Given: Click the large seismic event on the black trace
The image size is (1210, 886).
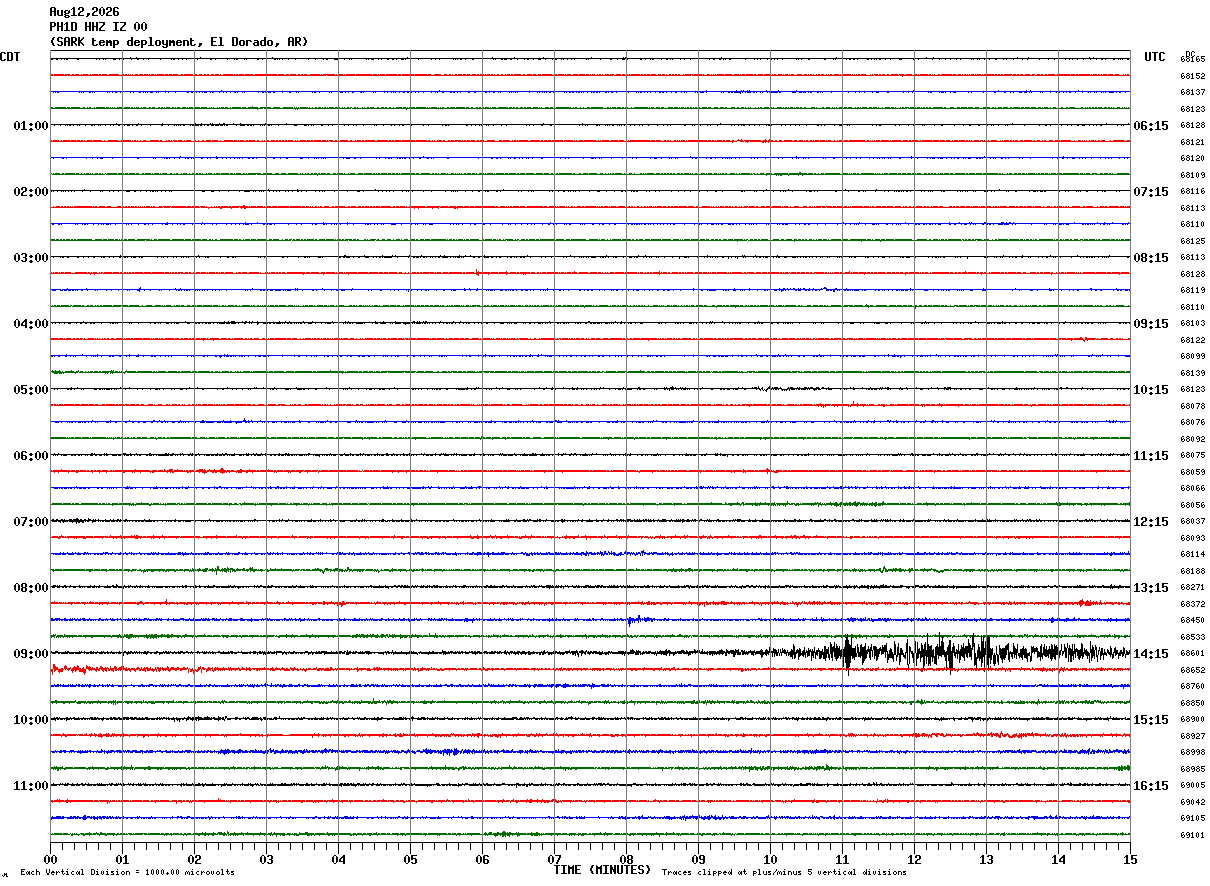Looking at the screenshot, I should 950,653.
